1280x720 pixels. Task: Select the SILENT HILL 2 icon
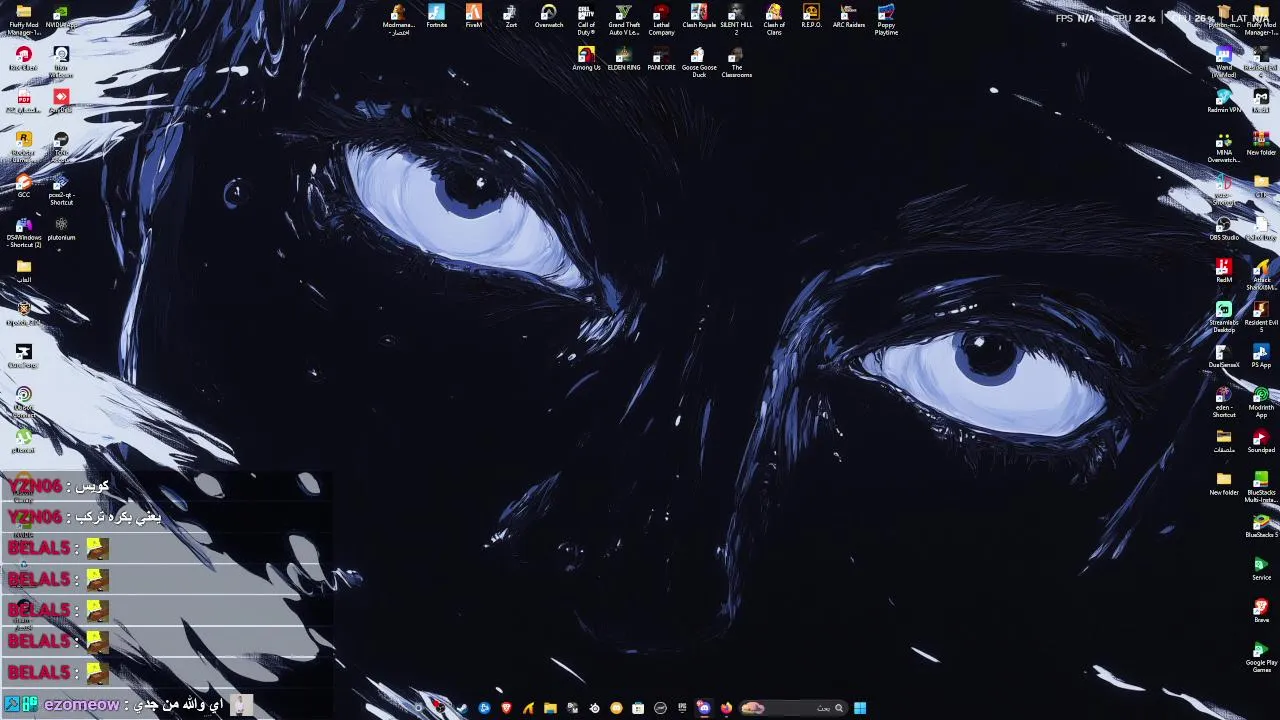click(x=736, y=20)
